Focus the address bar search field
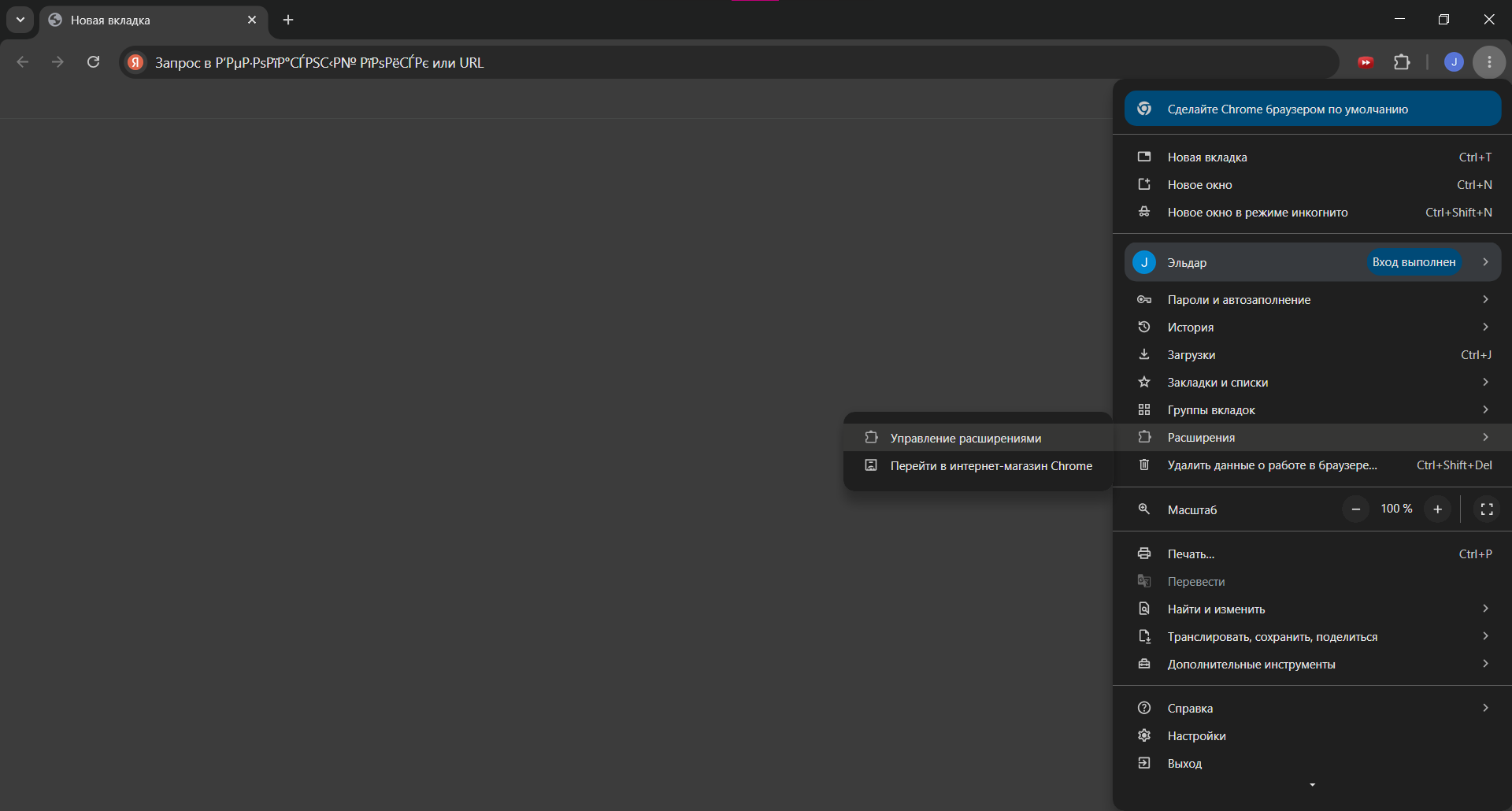 (x=728, y=62)
